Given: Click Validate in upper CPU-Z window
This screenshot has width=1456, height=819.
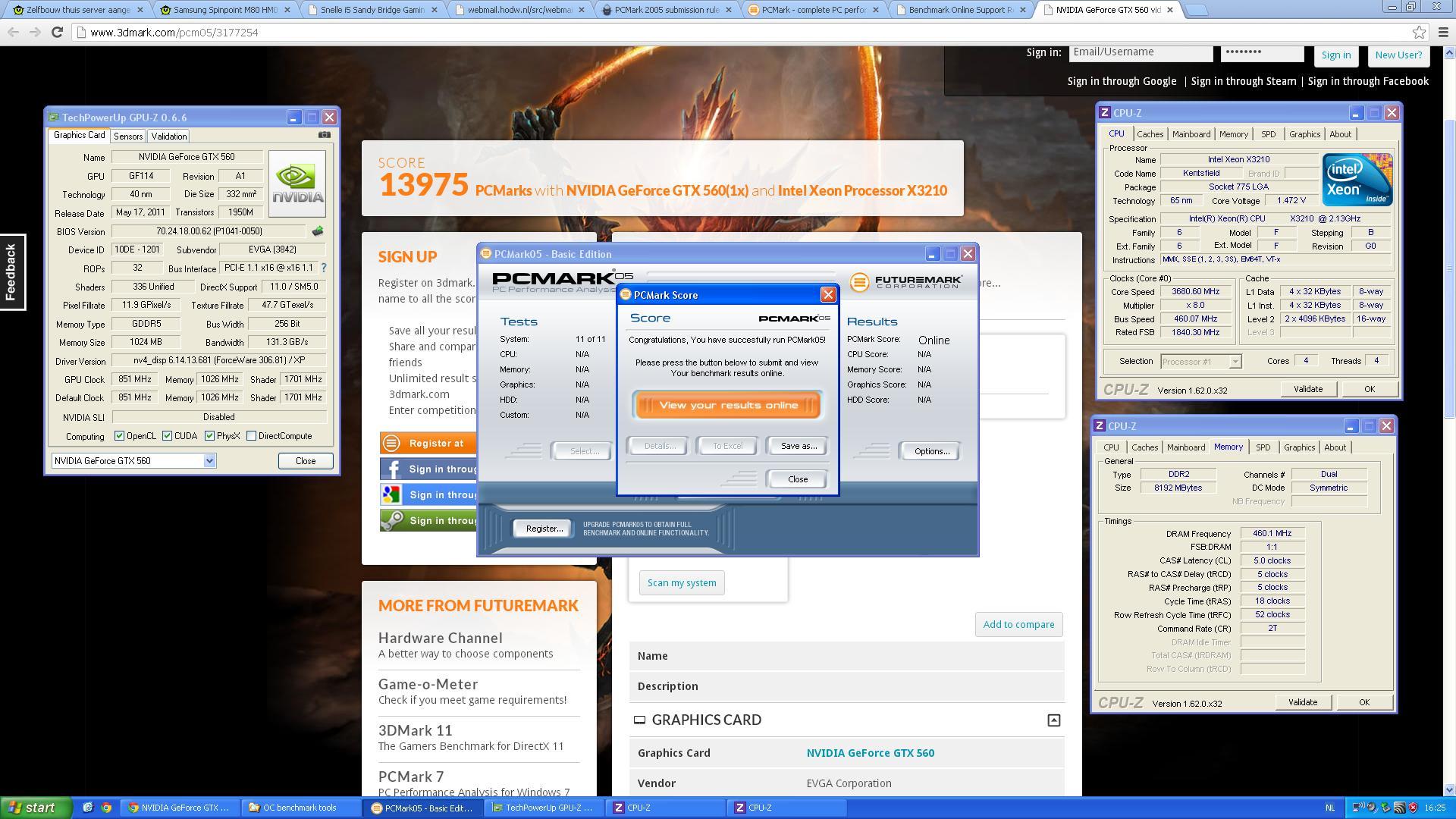Looking at the screenshot, I should point(1307,389).
